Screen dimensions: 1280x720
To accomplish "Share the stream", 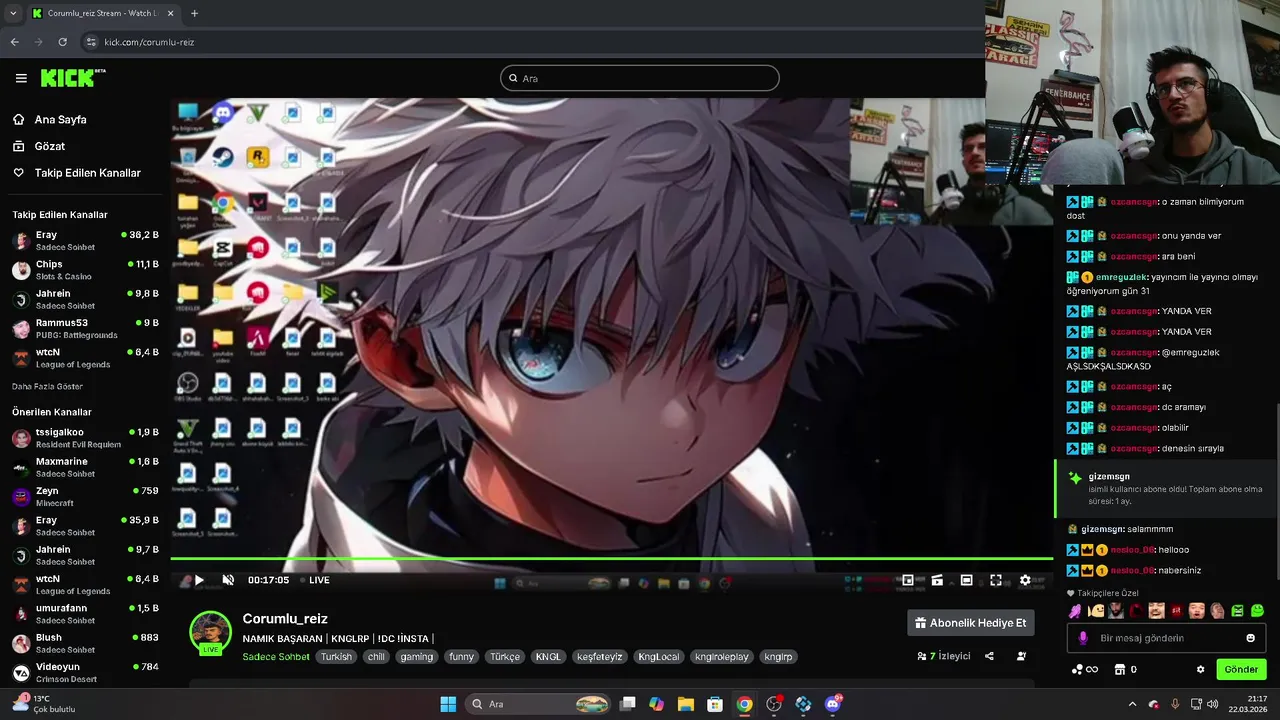I will [x=989, y=656].
